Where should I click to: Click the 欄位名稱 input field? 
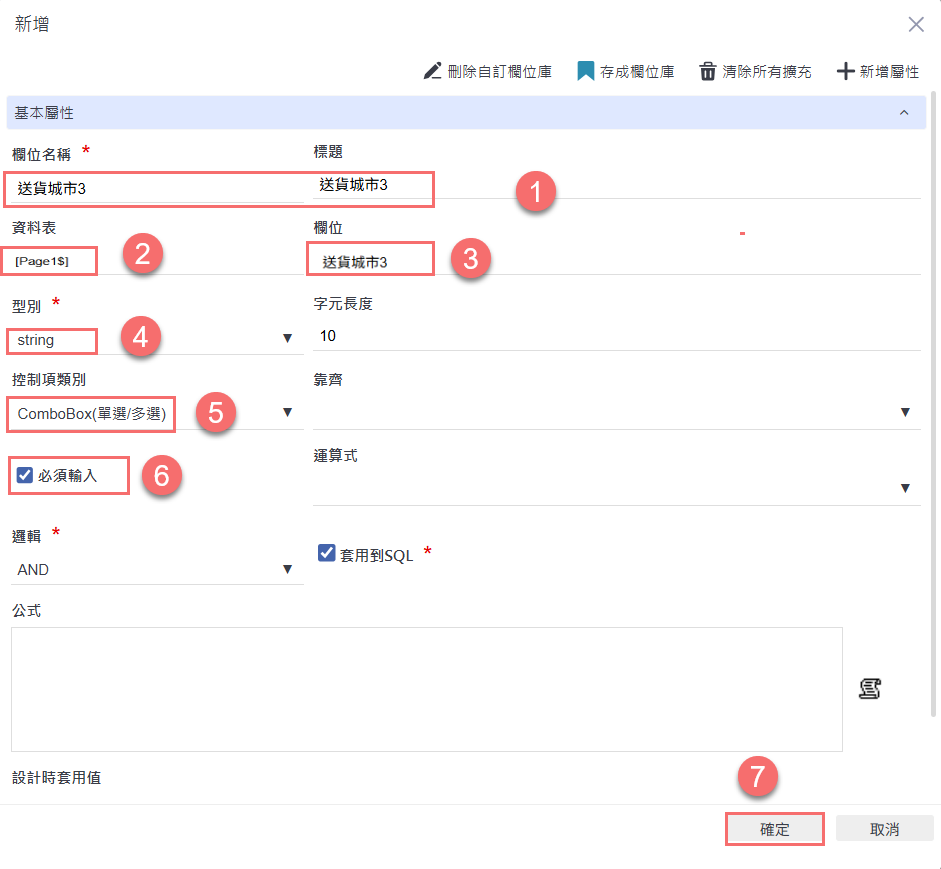pos(157,187)
